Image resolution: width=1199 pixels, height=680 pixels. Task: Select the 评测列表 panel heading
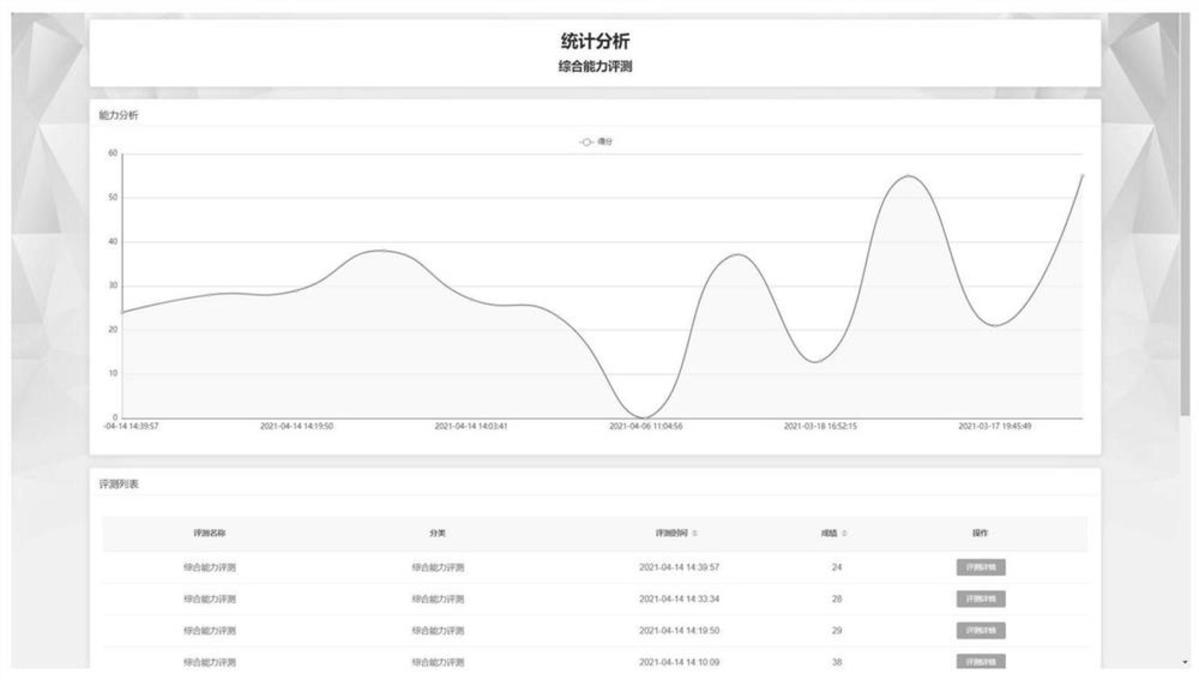[x=119, y=484]
